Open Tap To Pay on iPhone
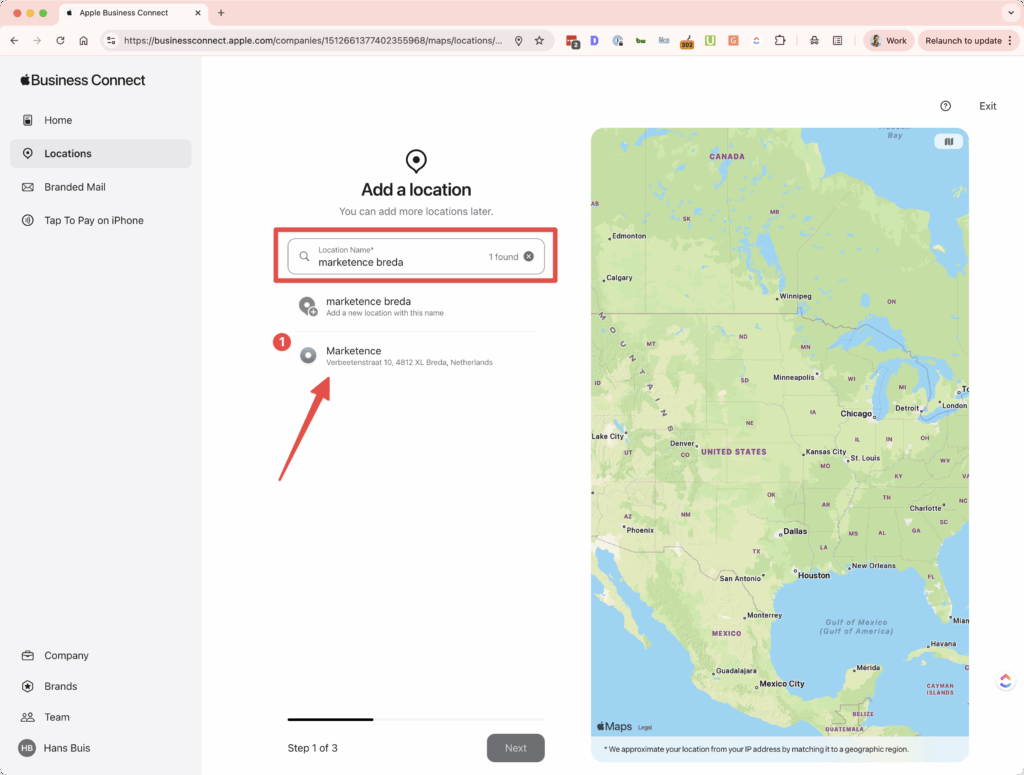This screenshot has height=775, width=1024. coord(93,220)
